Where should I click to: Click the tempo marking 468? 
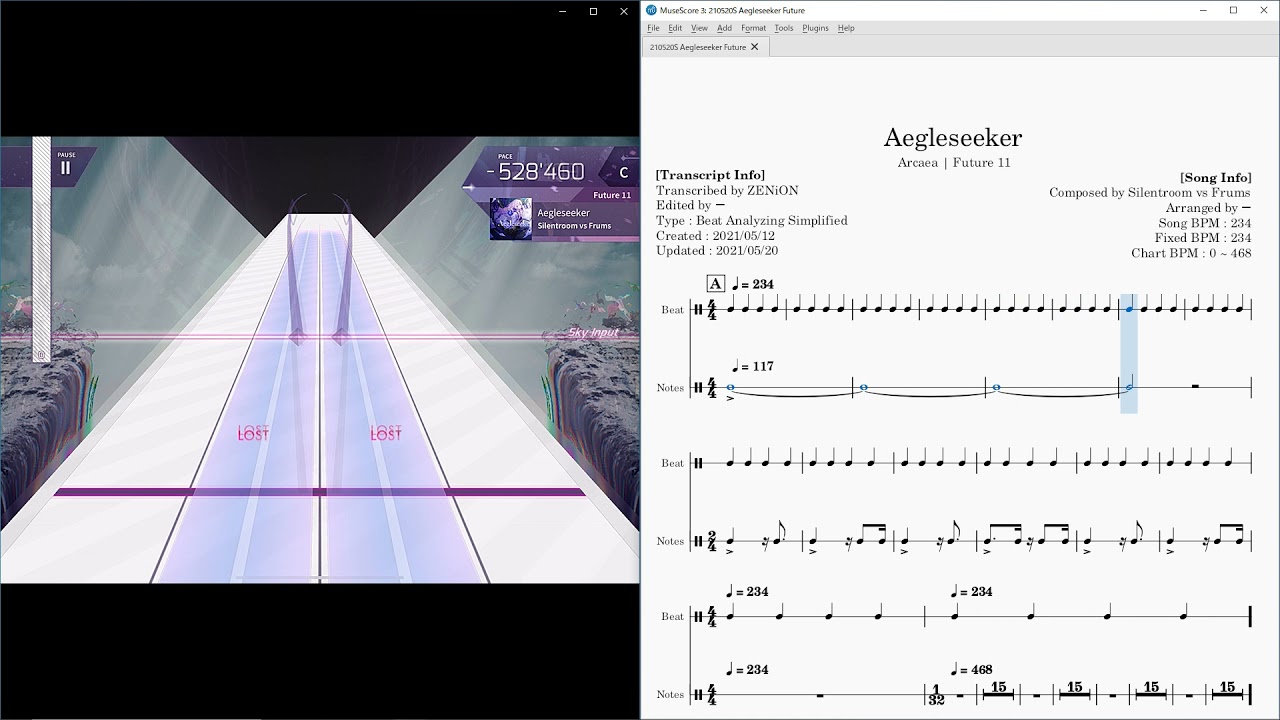[x=972, y=669]
